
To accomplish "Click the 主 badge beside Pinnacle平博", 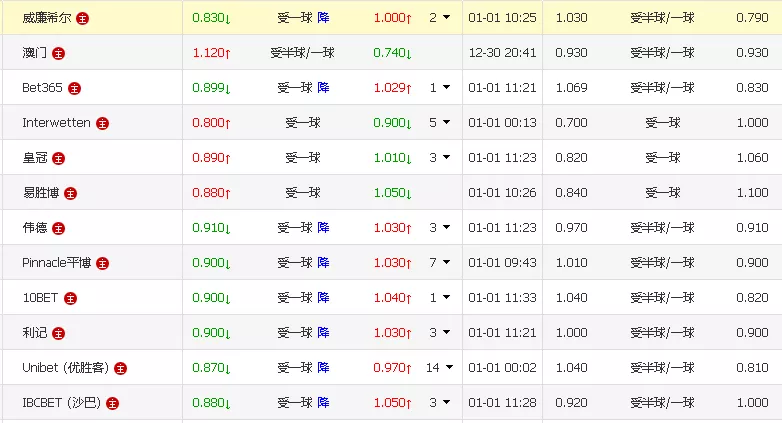I will (102, 263).
